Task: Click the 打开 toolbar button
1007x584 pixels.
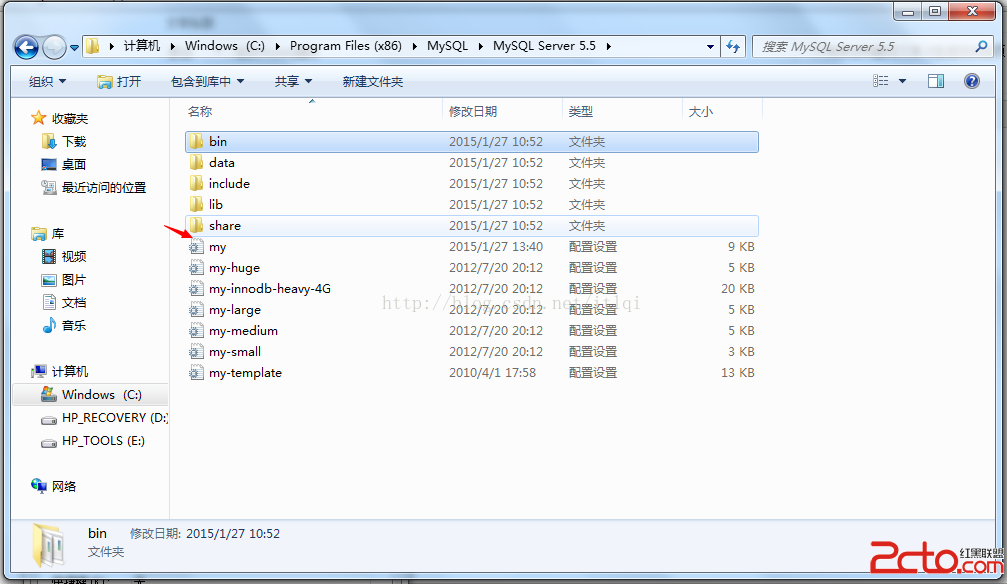Action: point(118,82)
